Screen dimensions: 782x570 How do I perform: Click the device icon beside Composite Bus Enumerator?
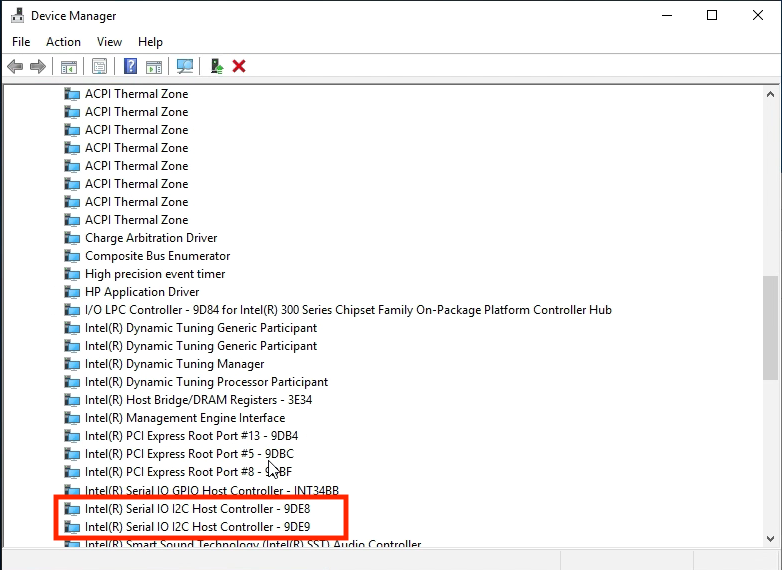coord(72,256)
